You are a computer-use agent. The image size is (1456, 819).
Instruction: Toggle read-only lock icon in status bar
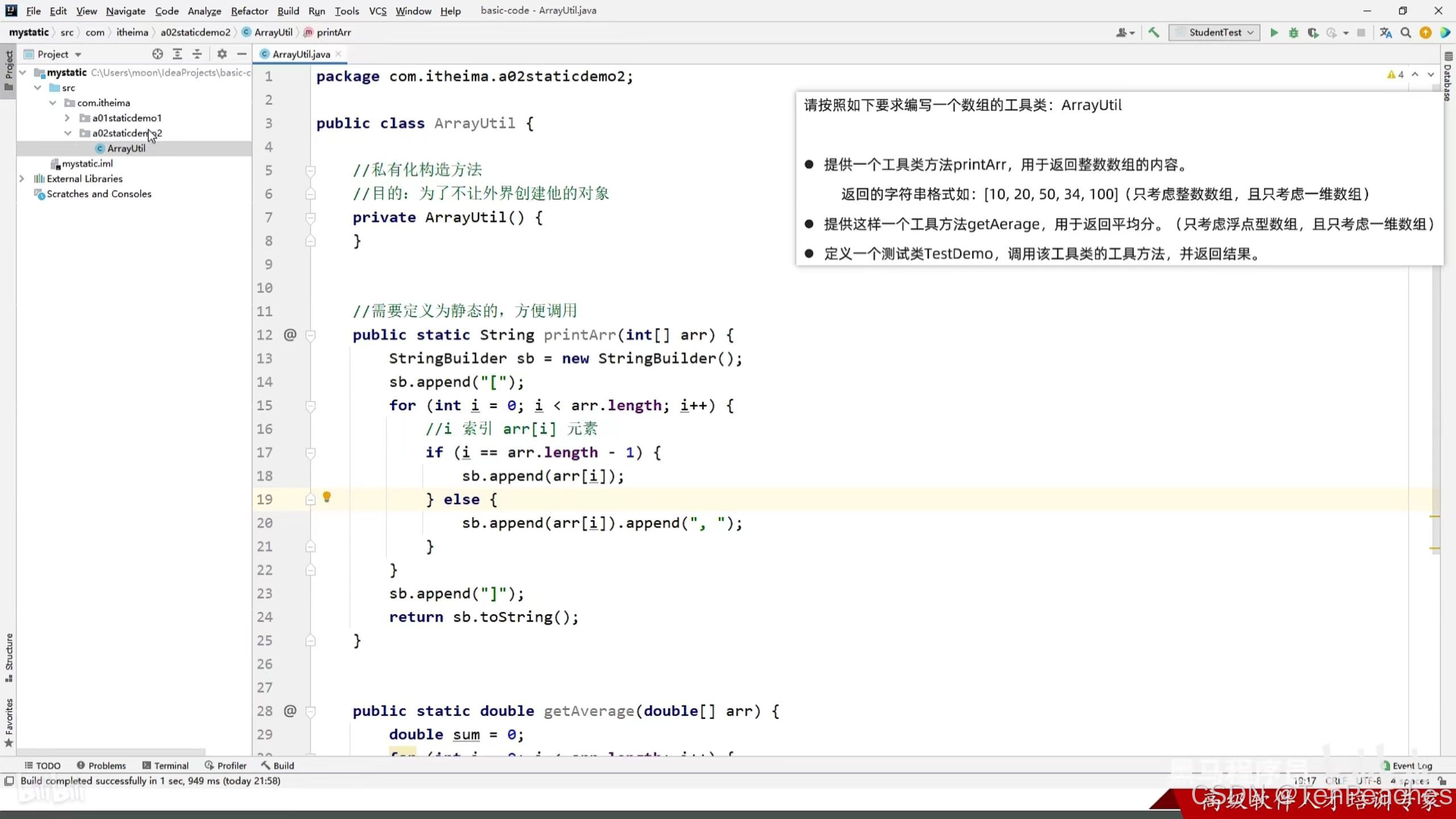pos(1442,781)
